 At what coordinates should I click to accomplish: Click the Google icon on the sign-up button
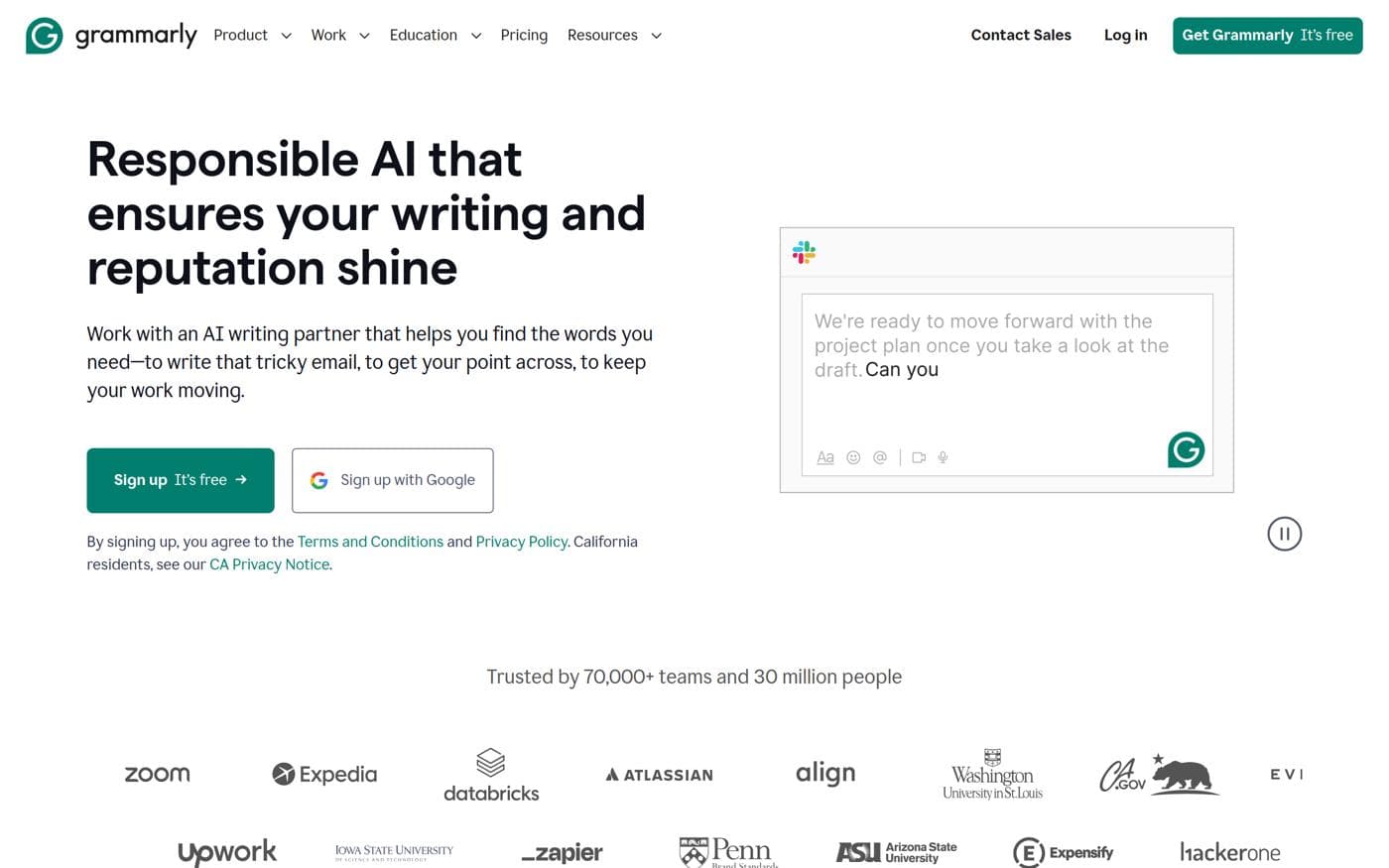click(318, 480)
